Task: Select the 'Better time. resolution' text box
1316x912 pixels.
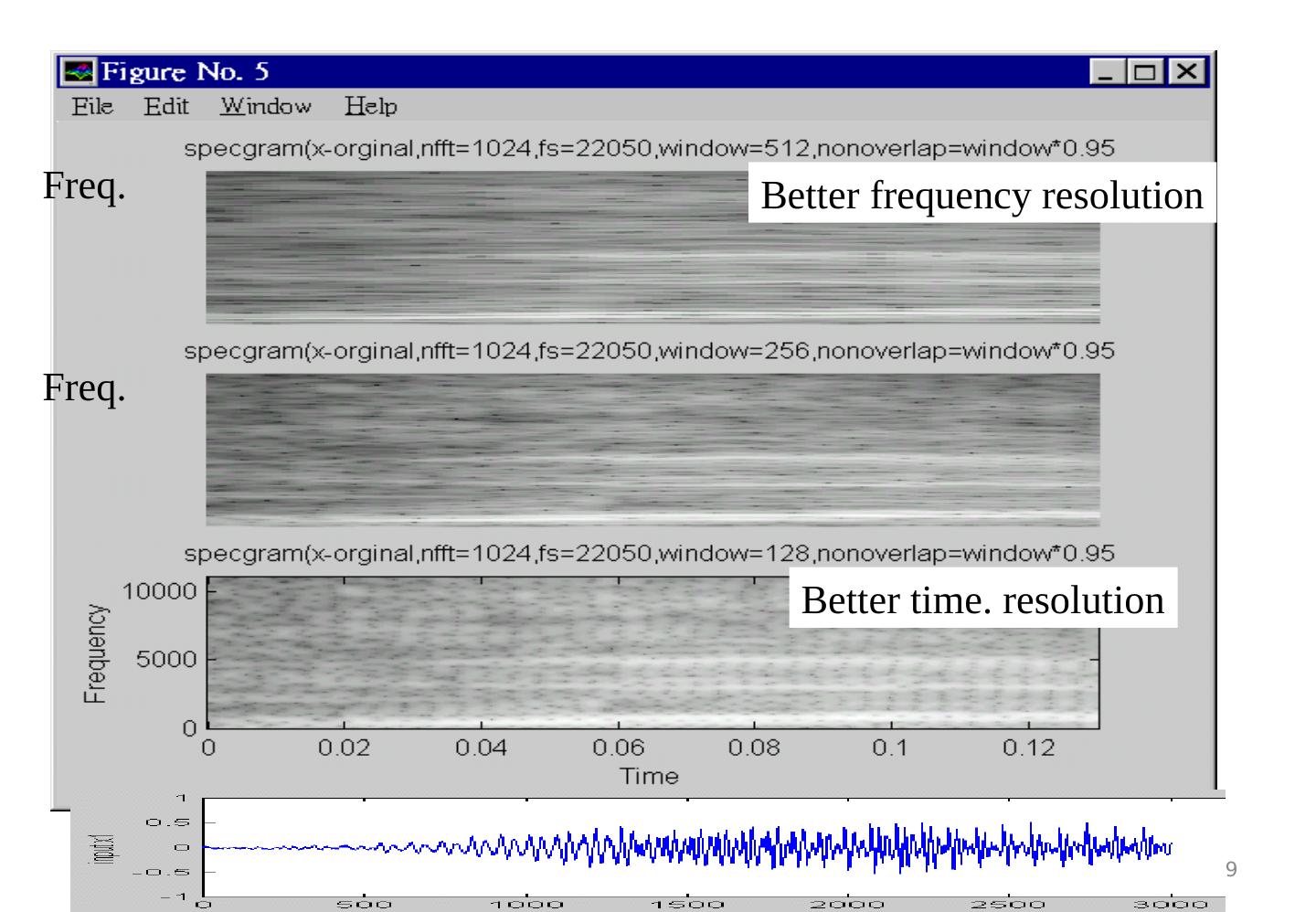Action: pos(982,599)
